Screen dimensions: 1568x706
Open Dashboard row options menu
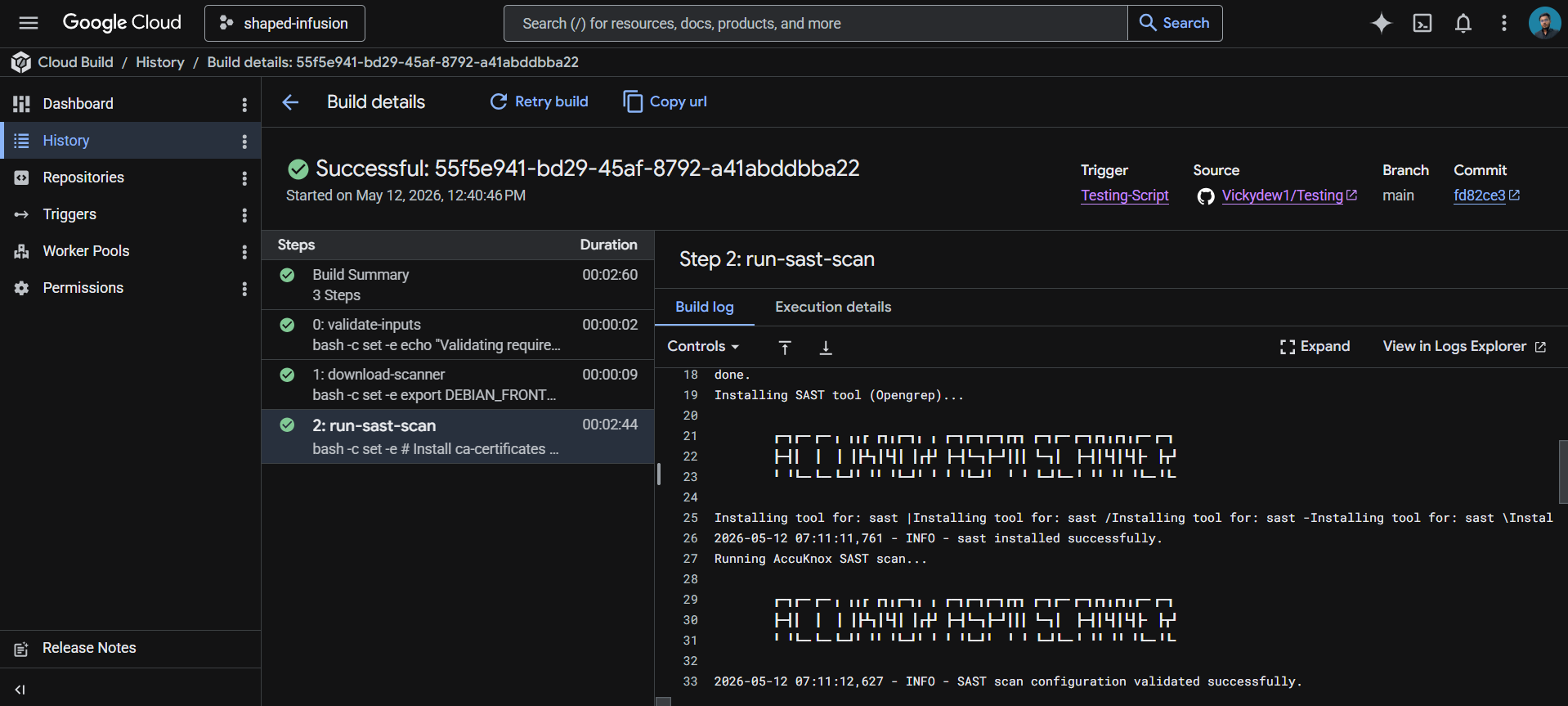tap(244, 104)
